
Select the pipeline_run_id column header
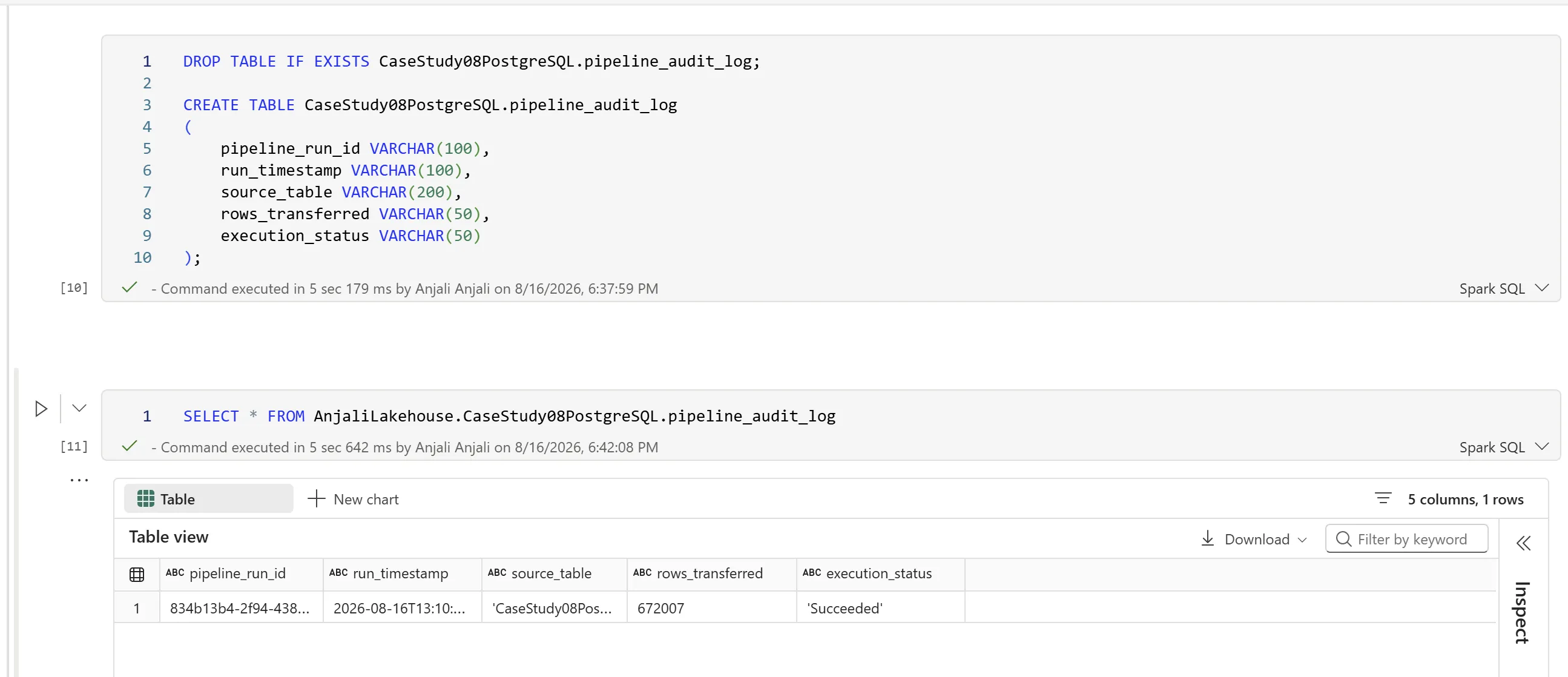tap(241, 573)
